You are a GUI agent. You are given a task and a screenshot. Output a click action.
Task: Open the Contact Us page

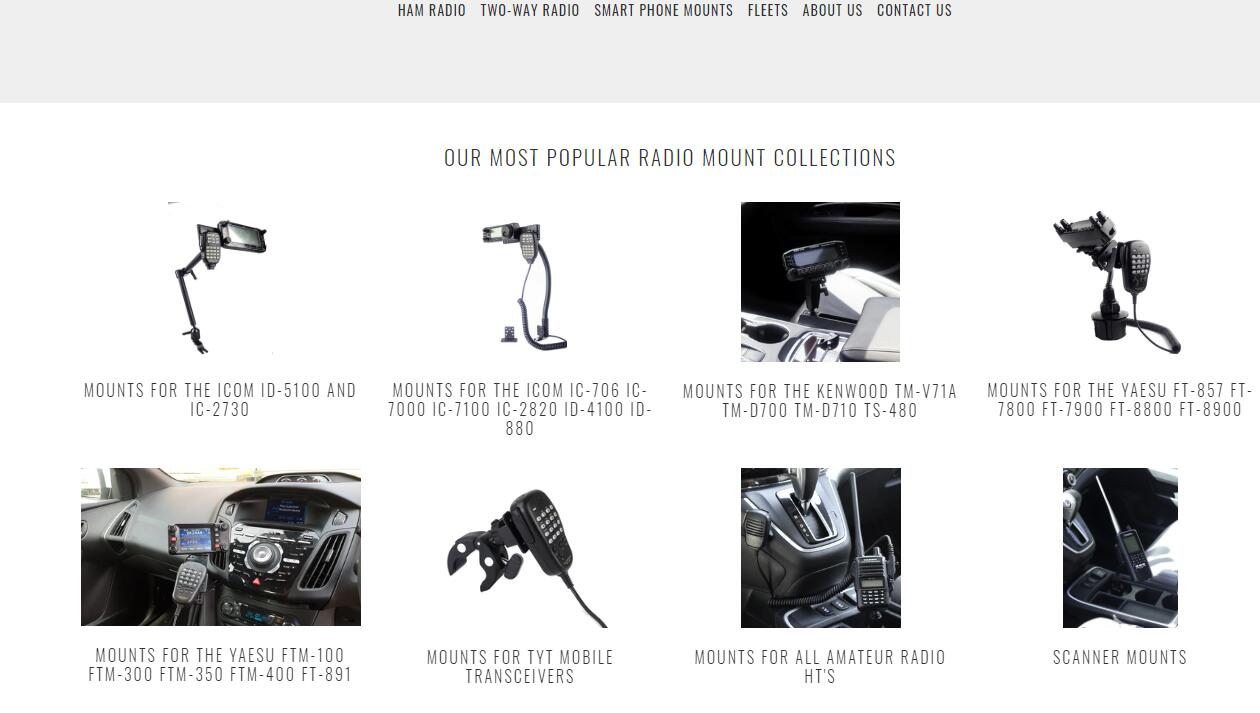tap(914, 10)
